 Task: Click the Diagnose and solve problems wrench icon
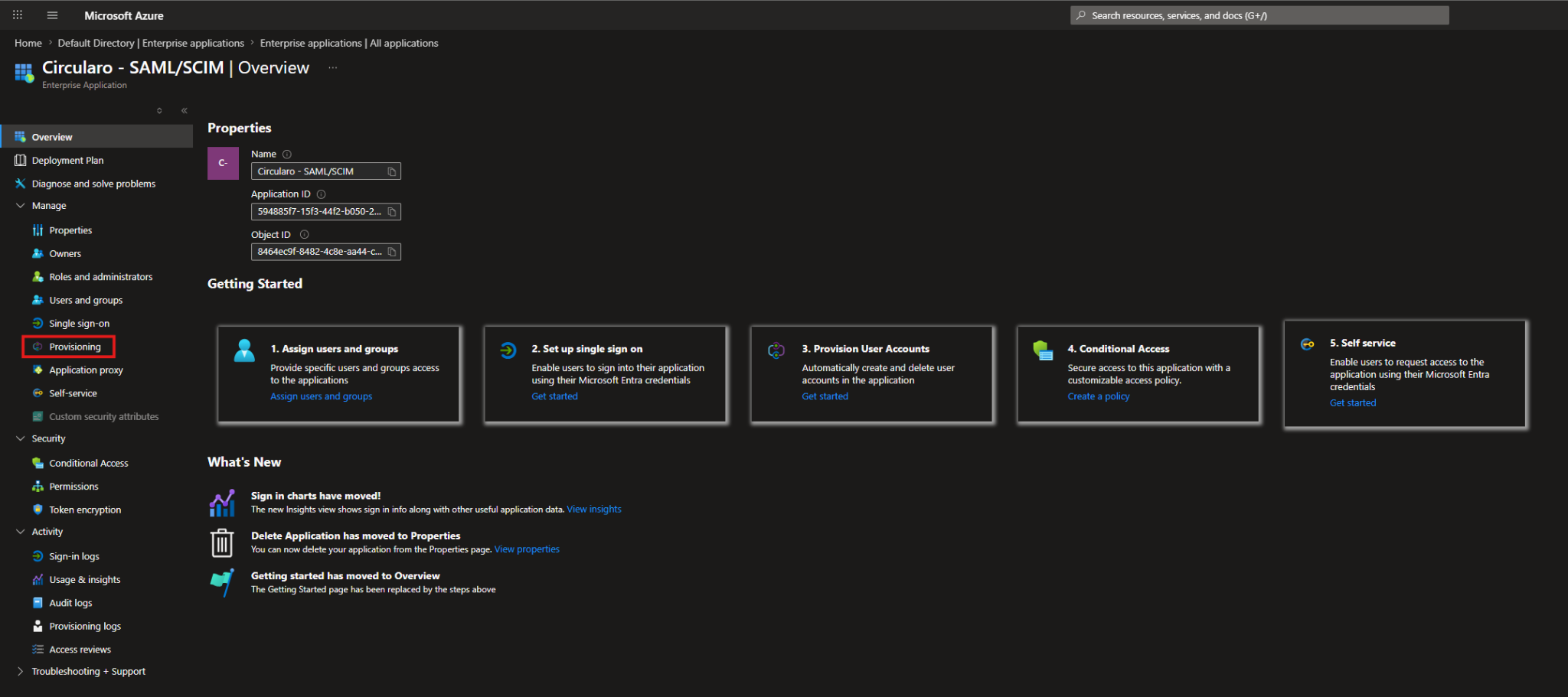tap(20, 184)
